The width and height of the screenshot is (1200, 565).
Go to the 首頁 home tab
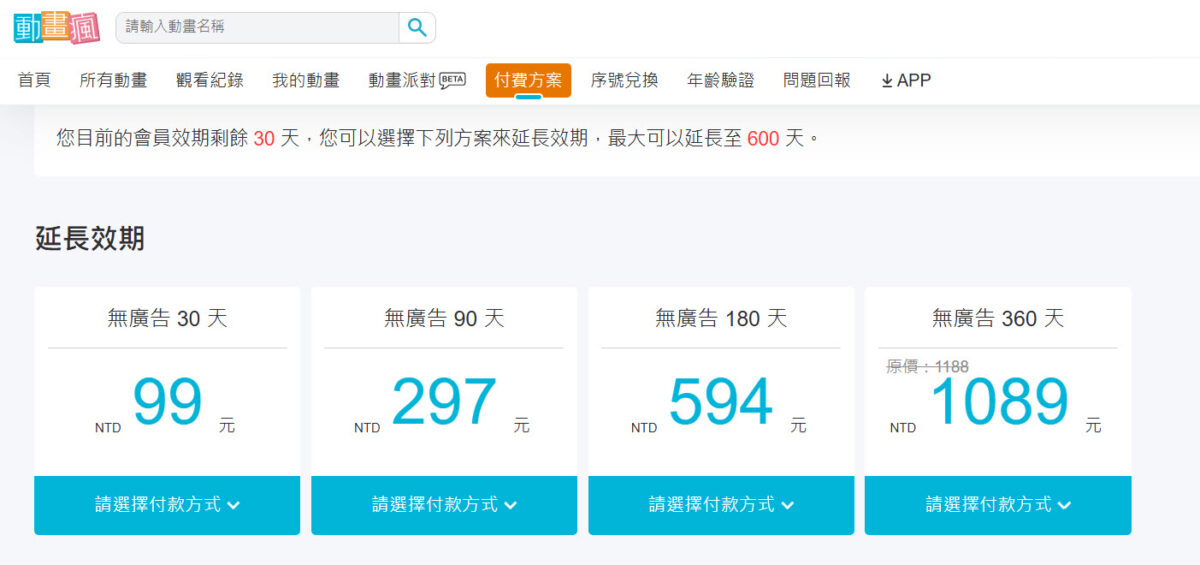point(35,81)
